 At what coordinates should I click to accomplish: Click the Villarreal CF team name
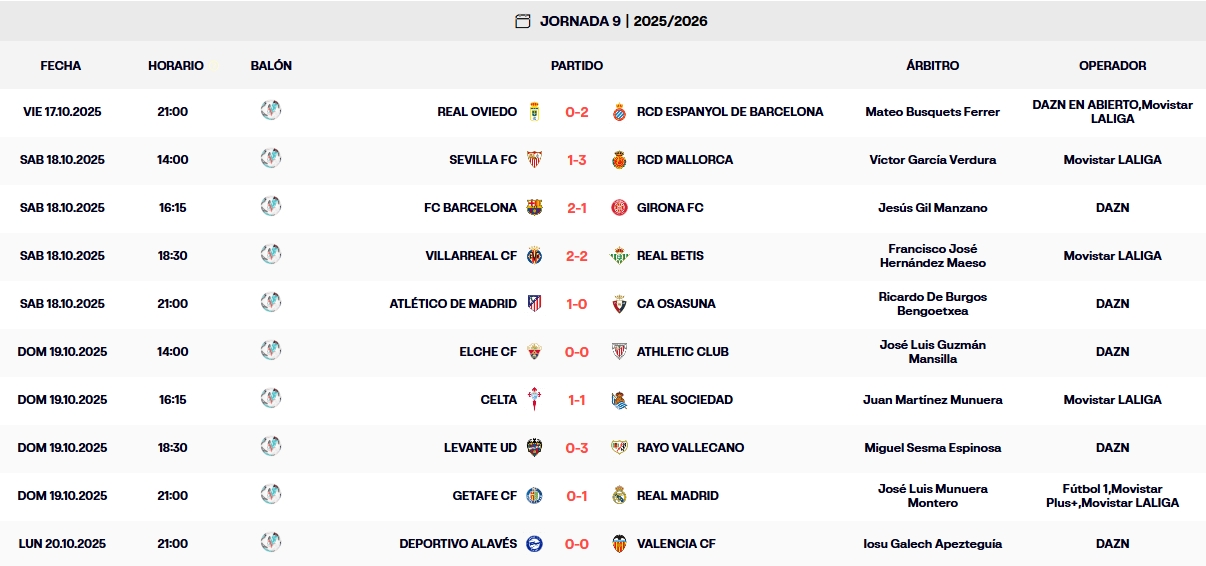tap(471, 256)
